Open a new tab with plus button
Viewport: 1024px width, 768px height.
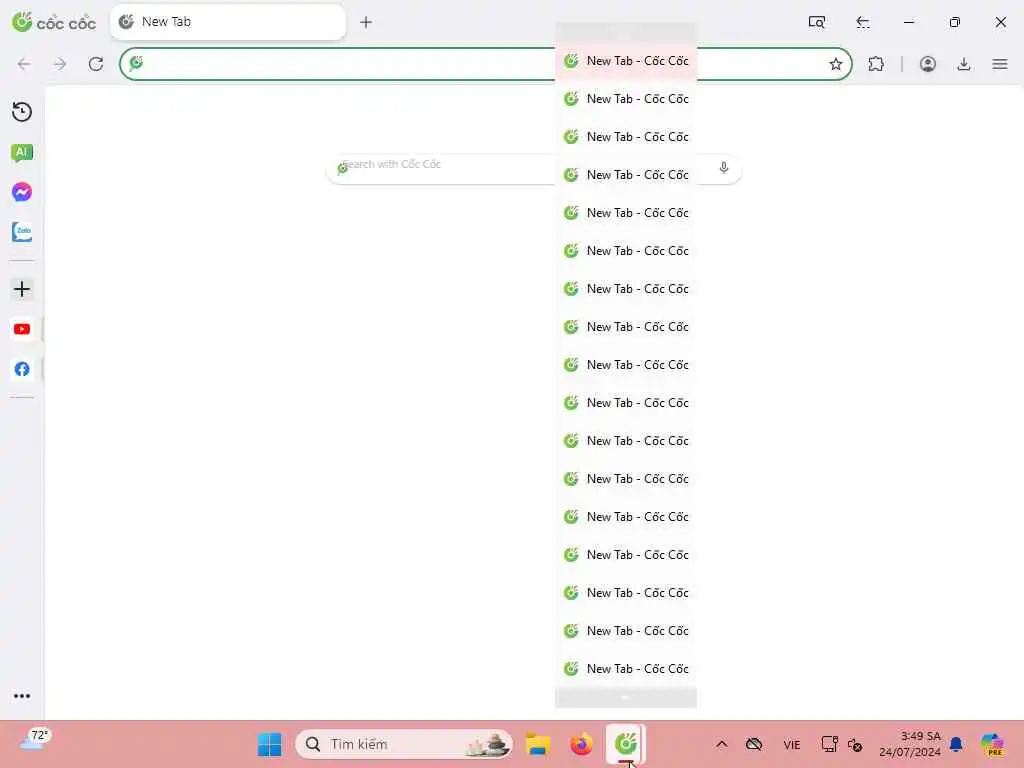pyautogui.click(x=366, y=22)
